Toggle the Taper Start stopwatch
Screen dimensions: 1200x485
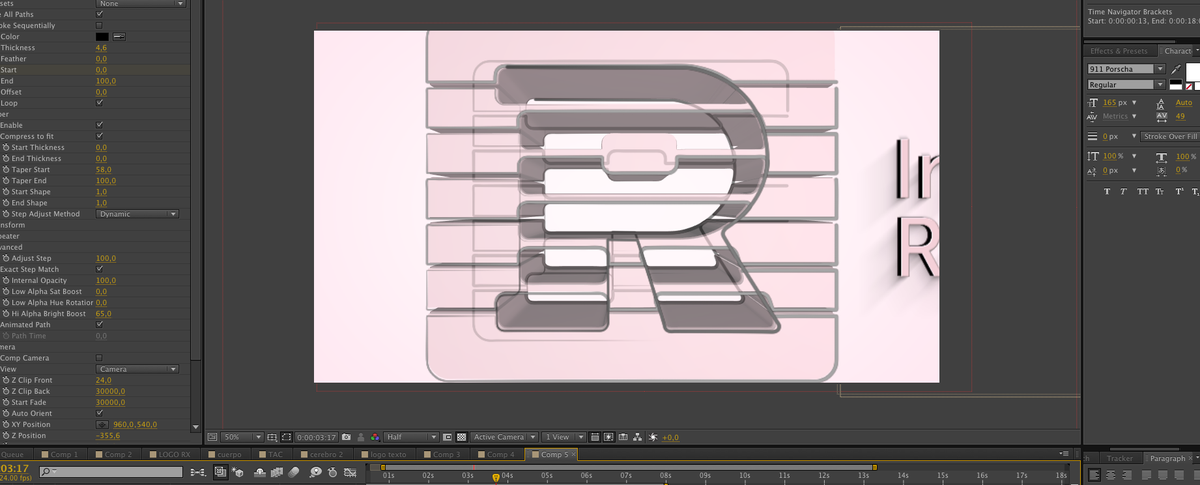coord(6,170)
